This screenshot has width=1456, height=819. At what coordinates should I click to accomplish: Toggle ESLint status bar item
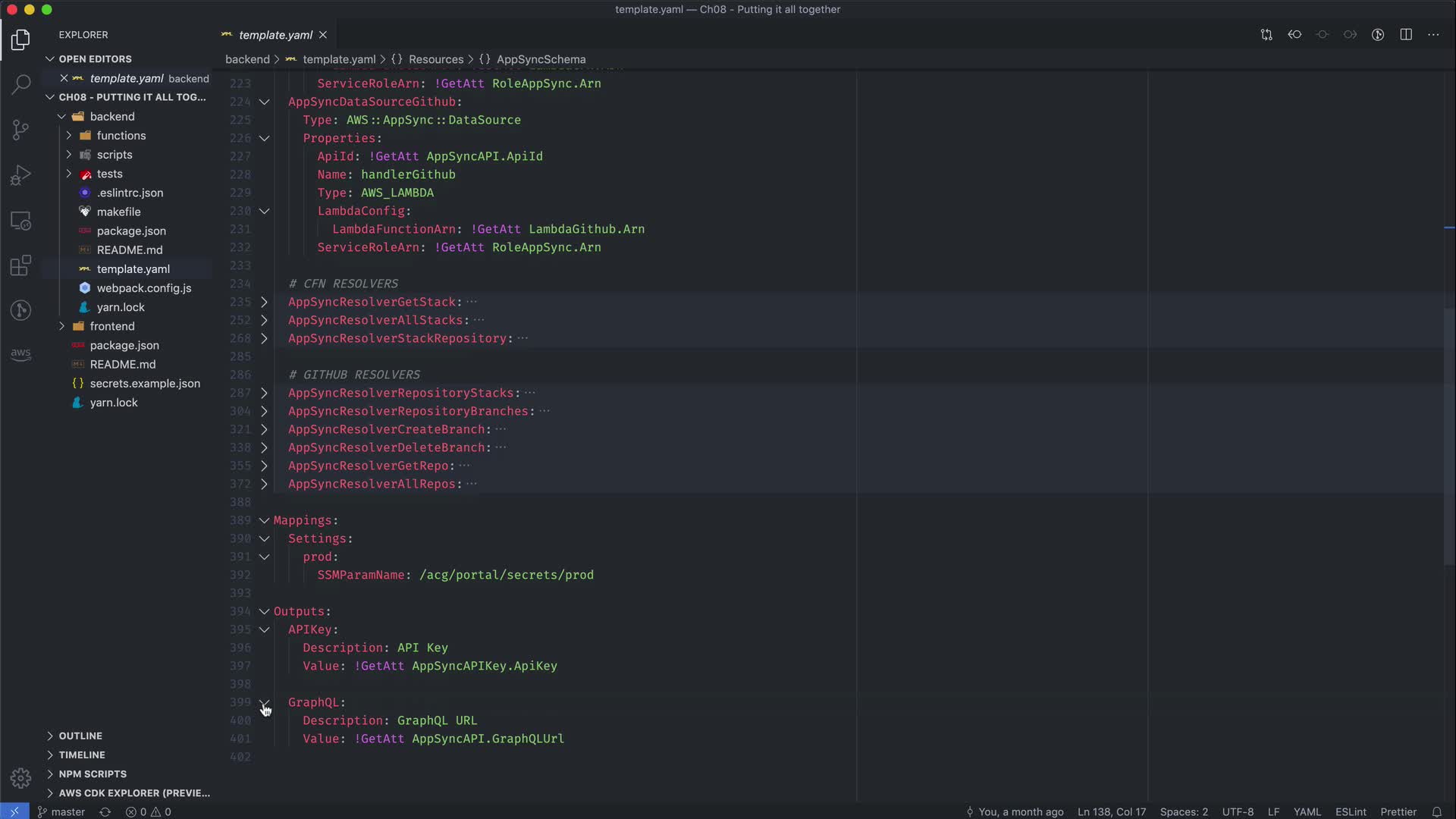click(1350, 811)
